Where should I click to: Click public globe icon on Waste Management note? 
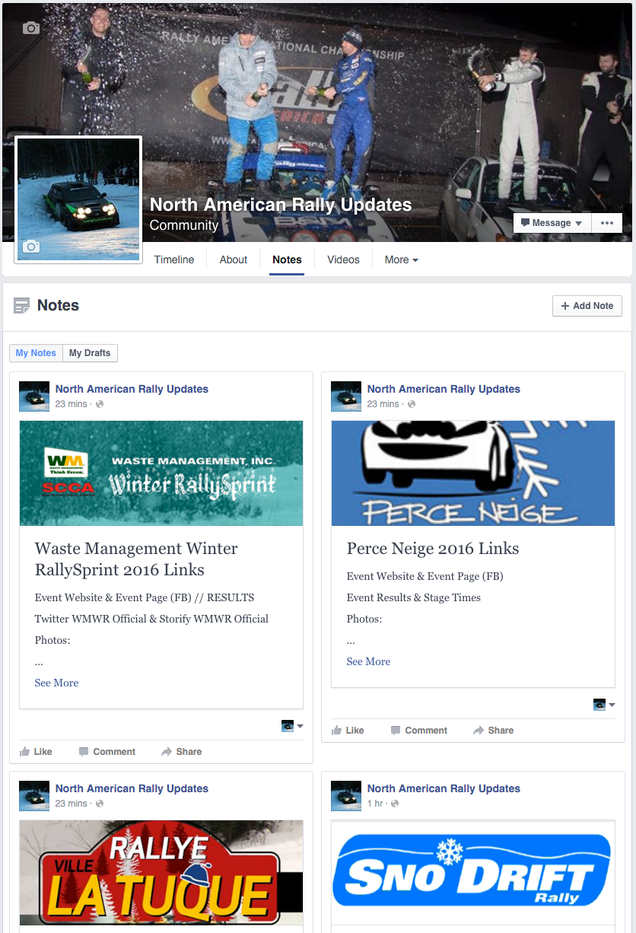[99, 404]
